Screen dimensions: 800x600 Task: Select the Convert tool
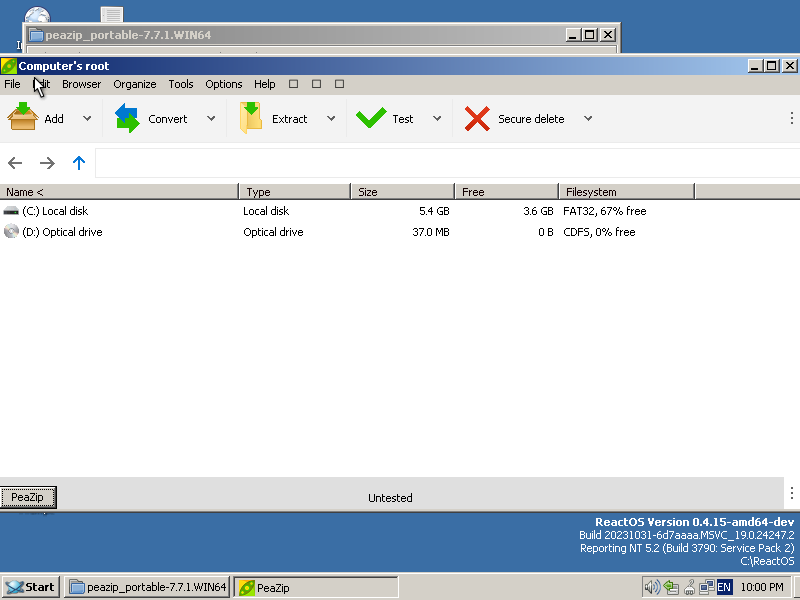[x=160, y=117]
